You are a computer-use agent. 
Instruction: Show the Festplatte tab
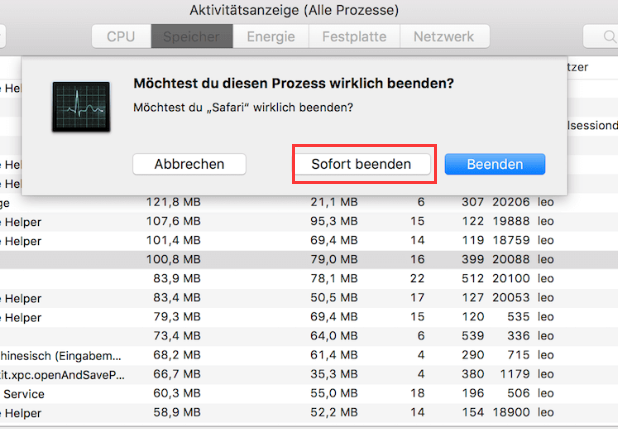point(355,37)
